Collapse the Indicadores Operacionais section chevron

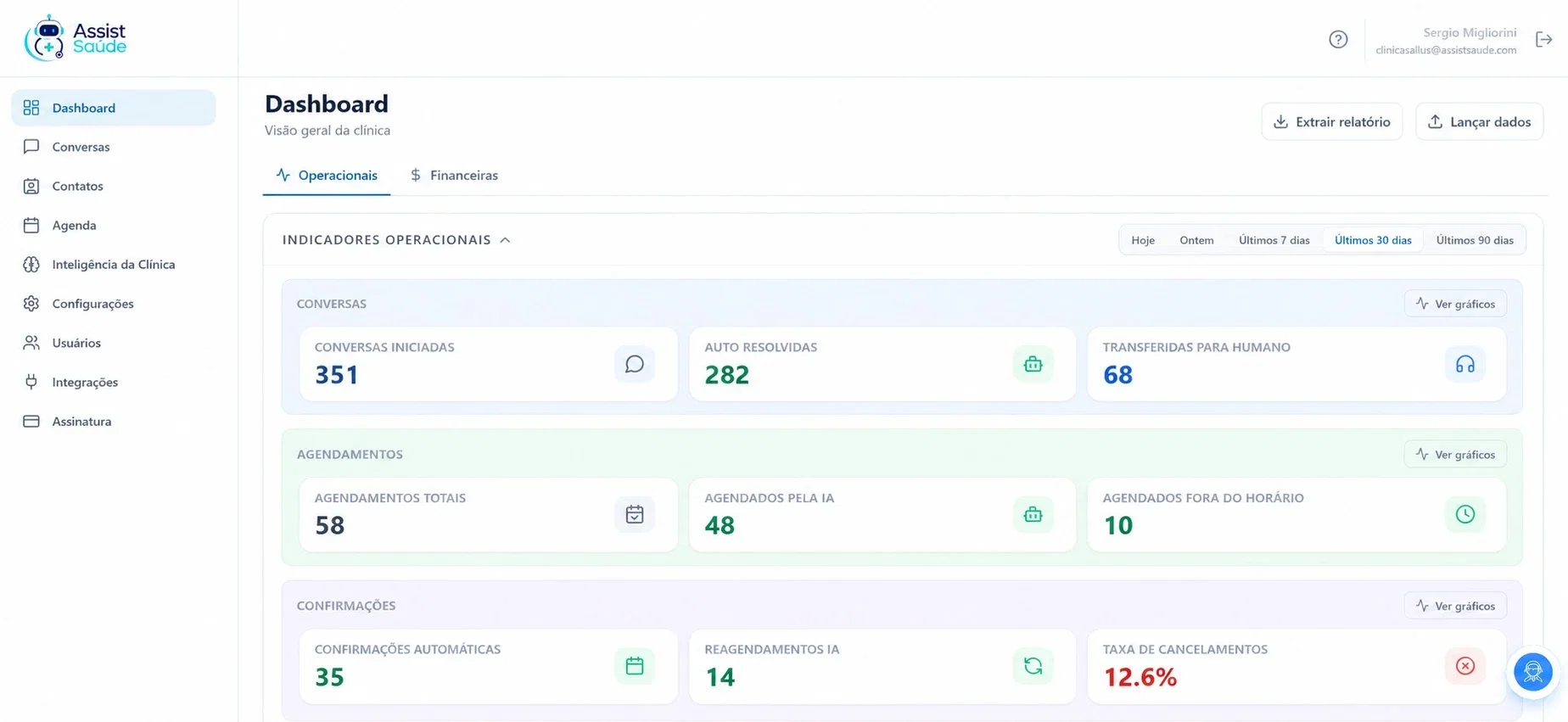click(x=506, y=240)
